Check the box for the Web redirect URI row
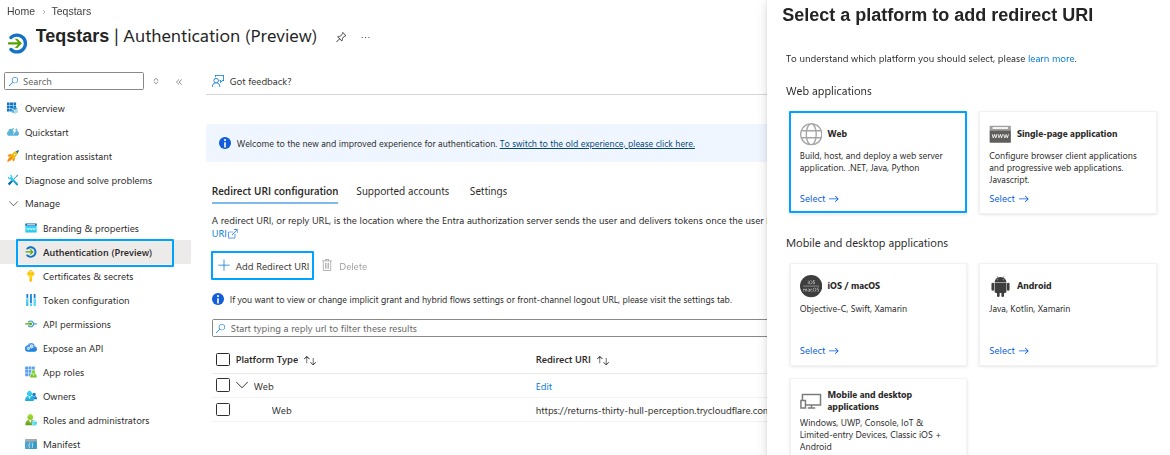The width and height of the screenshot is (1170, 455). pyautogui.click(x=222, y=410)
